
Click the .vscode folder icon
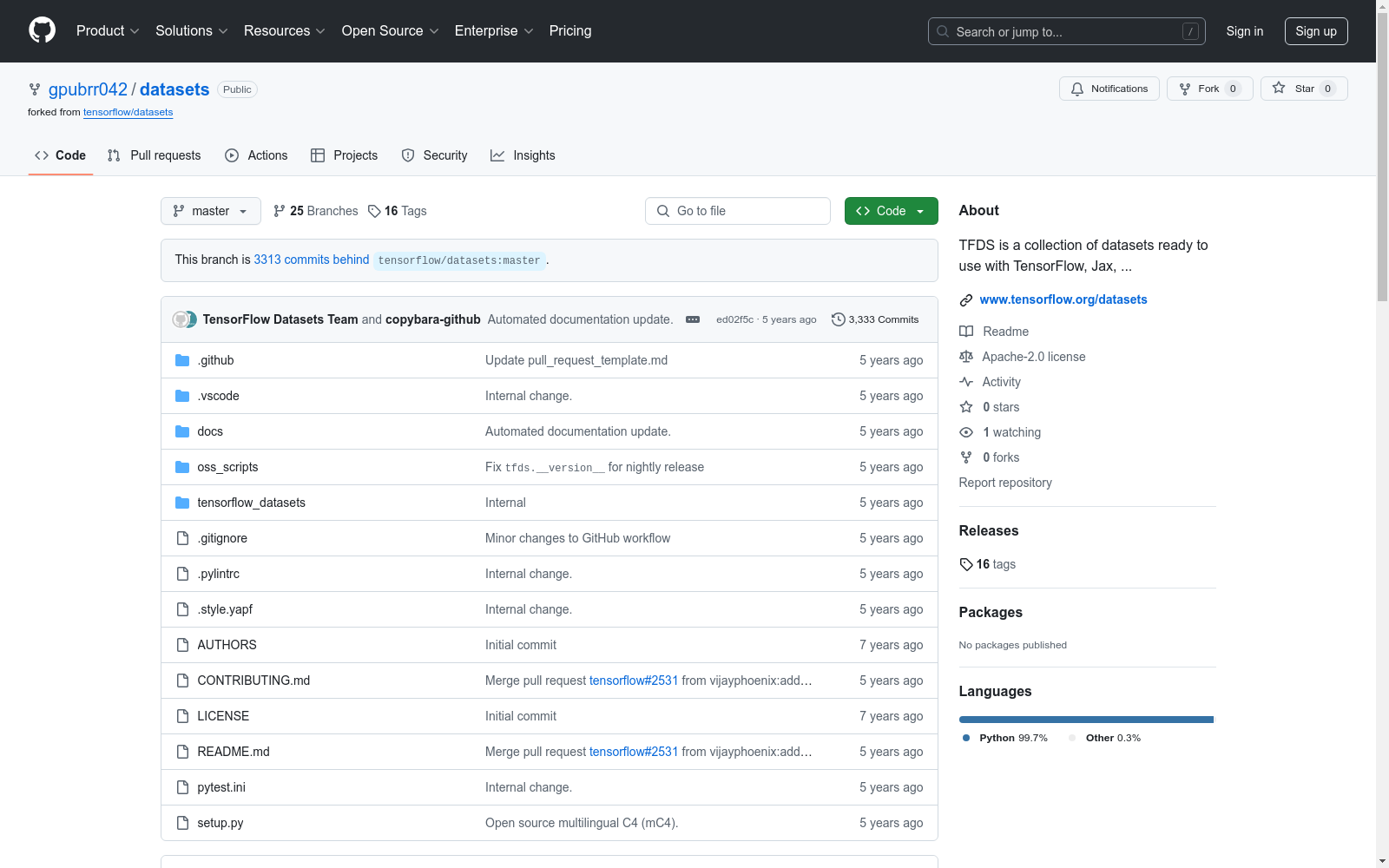pyautogui.click(x=182, y=396)
